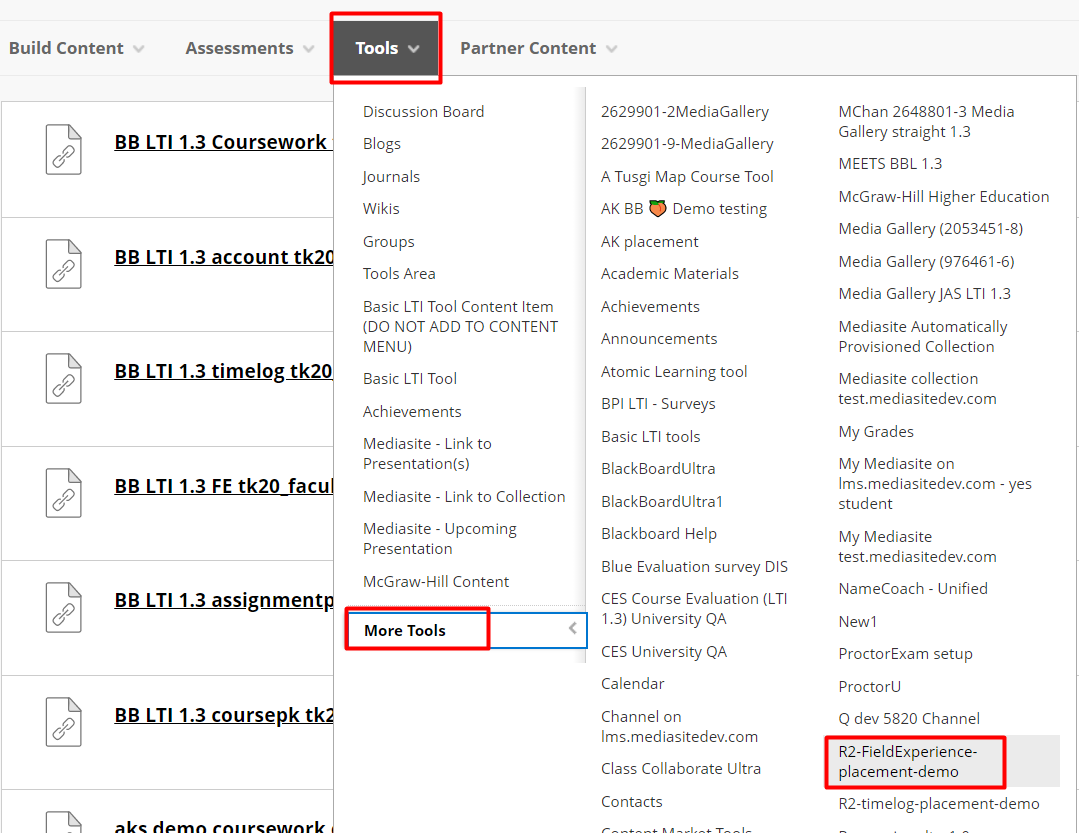Select Blue Evaluation survey DIS
This screenshot has width=1079, height=833.
point(694,567)
